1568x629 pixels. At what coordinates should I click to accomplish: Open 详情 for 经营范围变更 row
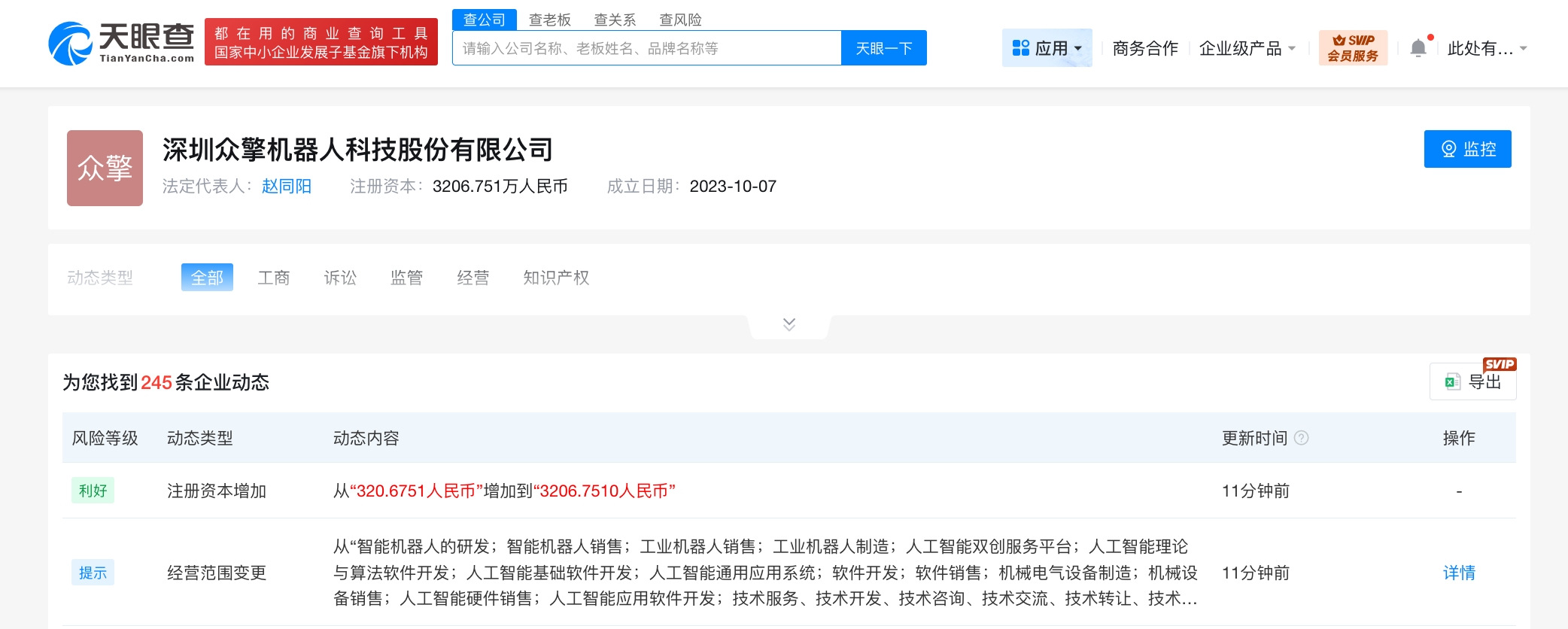click(1459, 573)
